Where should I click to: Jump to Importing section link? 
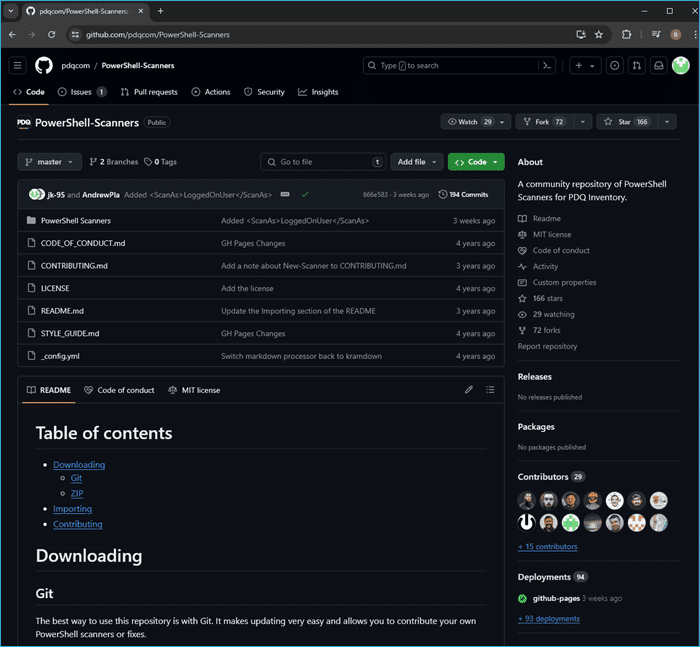coord(72,509)
